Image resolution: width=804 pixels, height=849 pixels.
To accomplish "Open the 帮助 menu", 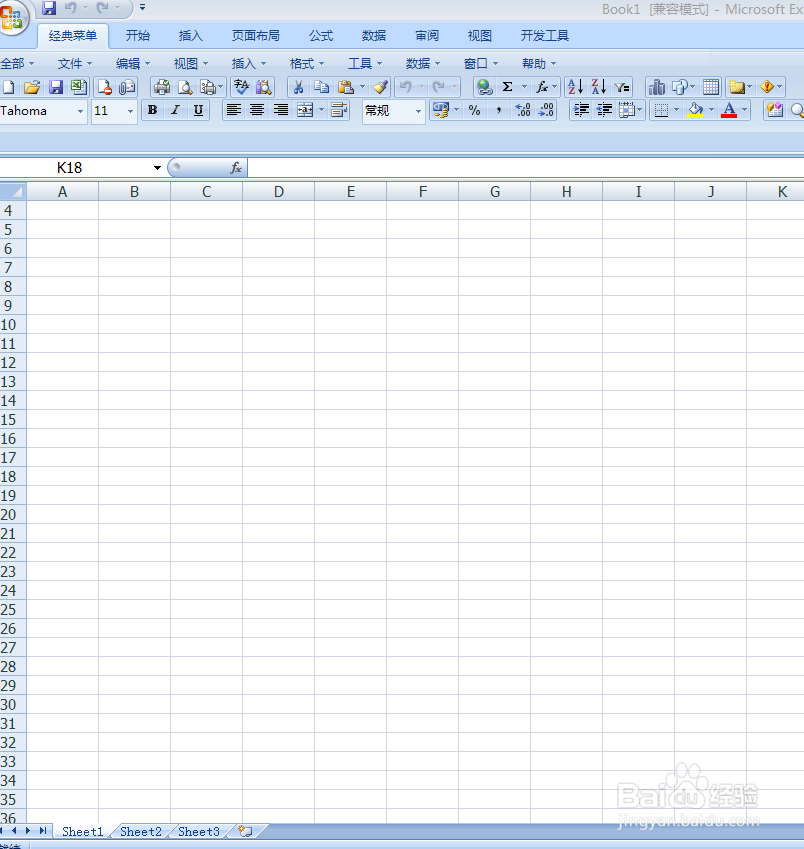I will tap(539, 64).
